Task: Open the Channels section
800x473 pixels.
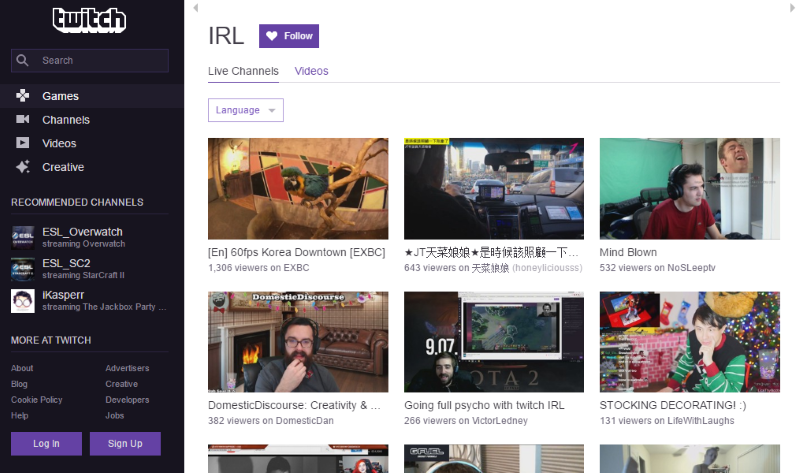Action: [92, 120]
